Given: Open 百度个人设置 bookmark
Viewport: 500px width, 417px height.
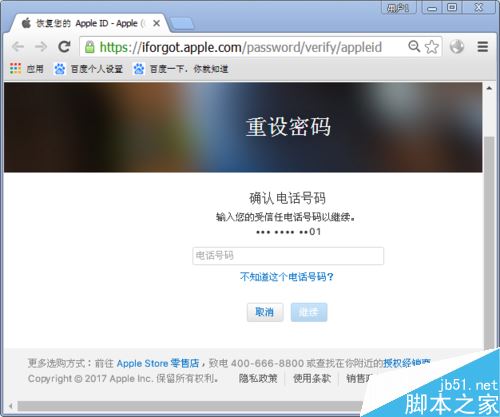Looking at the screenshot, I should [88, 69].
